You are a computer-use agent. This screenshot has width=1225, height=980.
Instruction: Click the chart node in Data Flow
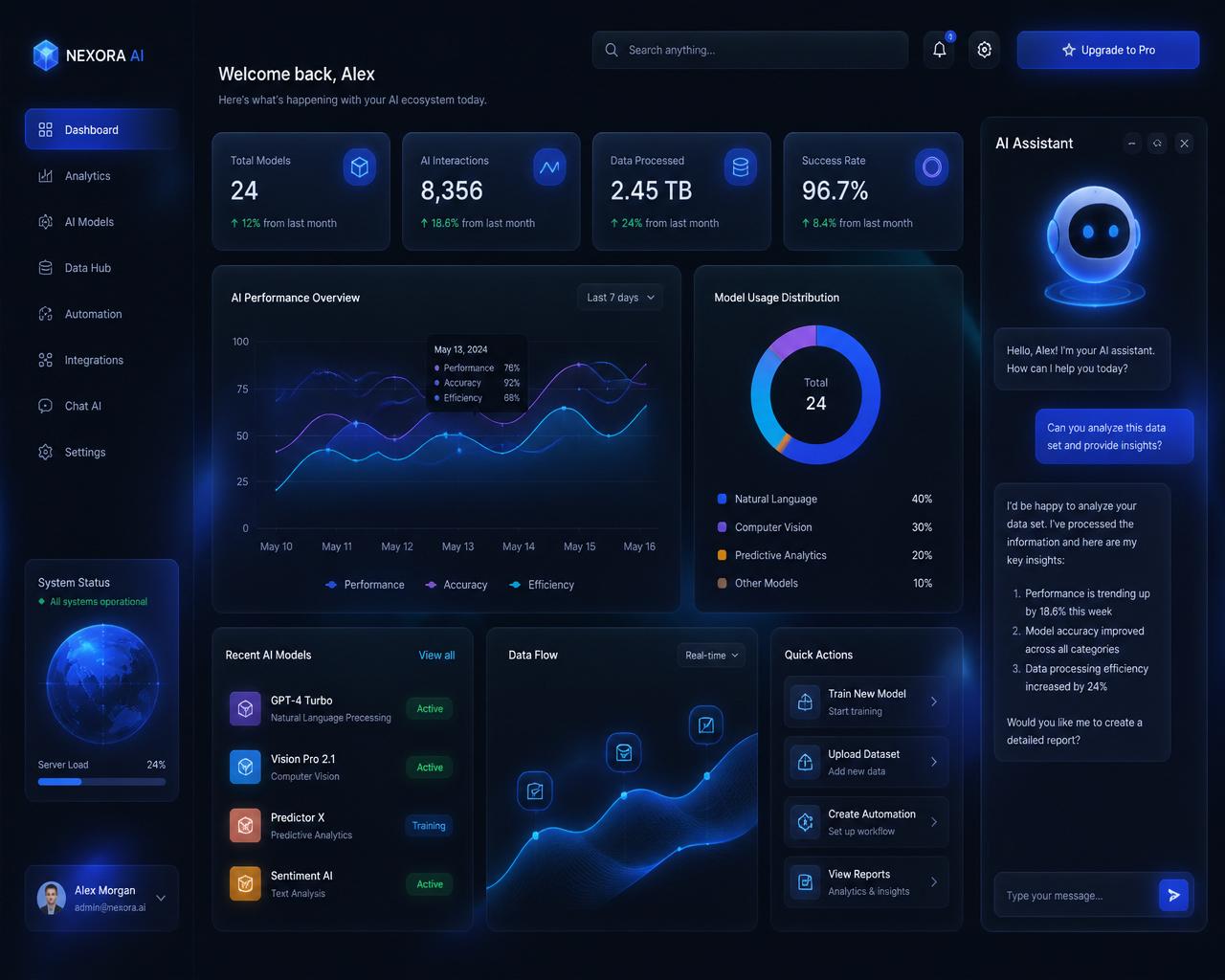click(x=706, y=724)
